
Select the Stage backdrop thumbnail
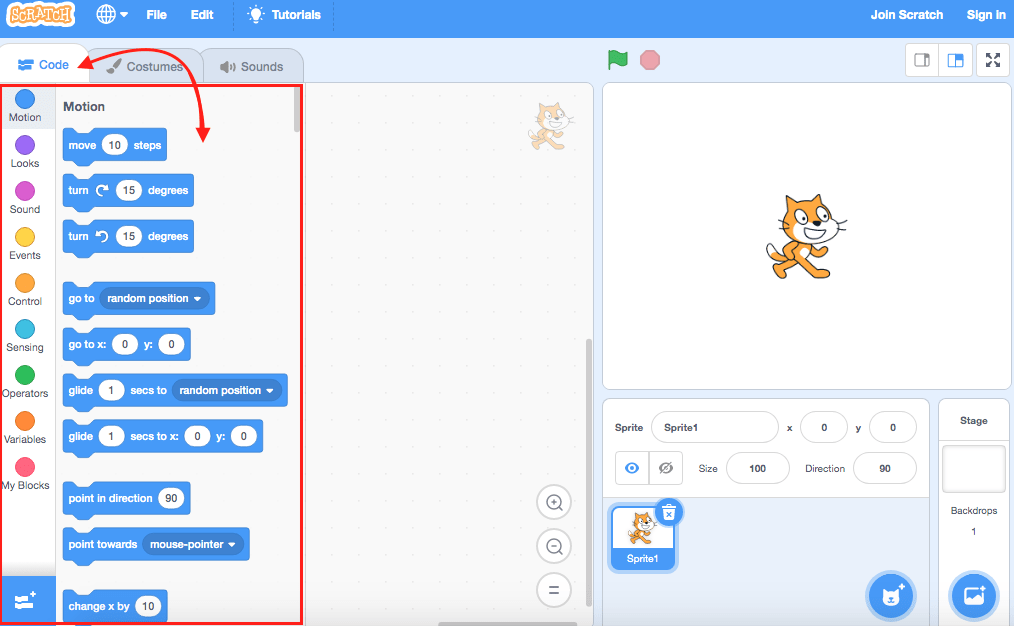click(x=974, y=469)
